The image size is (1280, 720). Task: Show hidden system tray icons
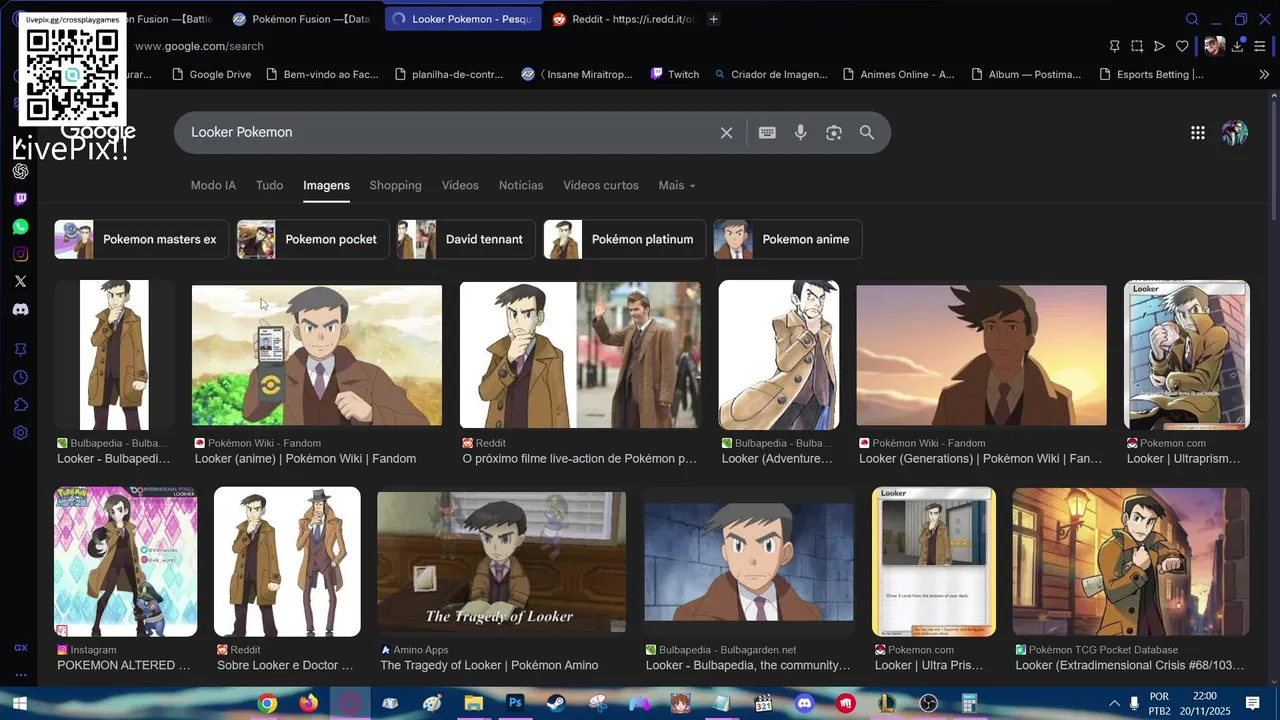(1114, 703)
